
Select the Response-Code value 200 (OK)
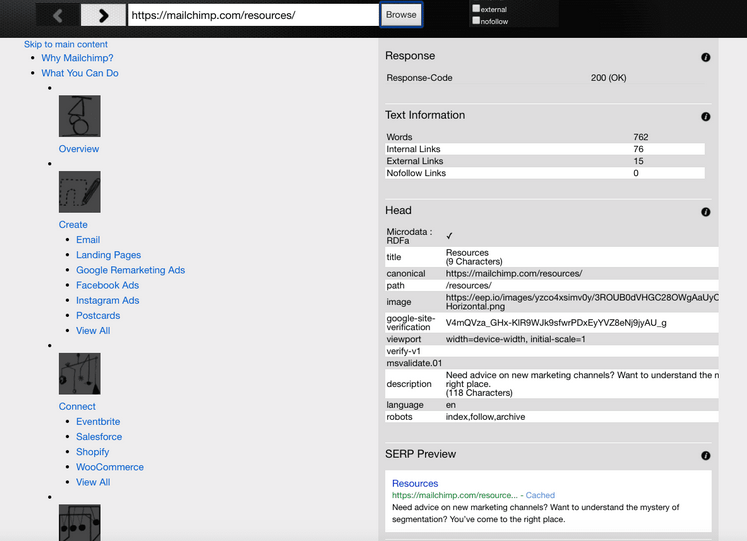pos(608,78)
